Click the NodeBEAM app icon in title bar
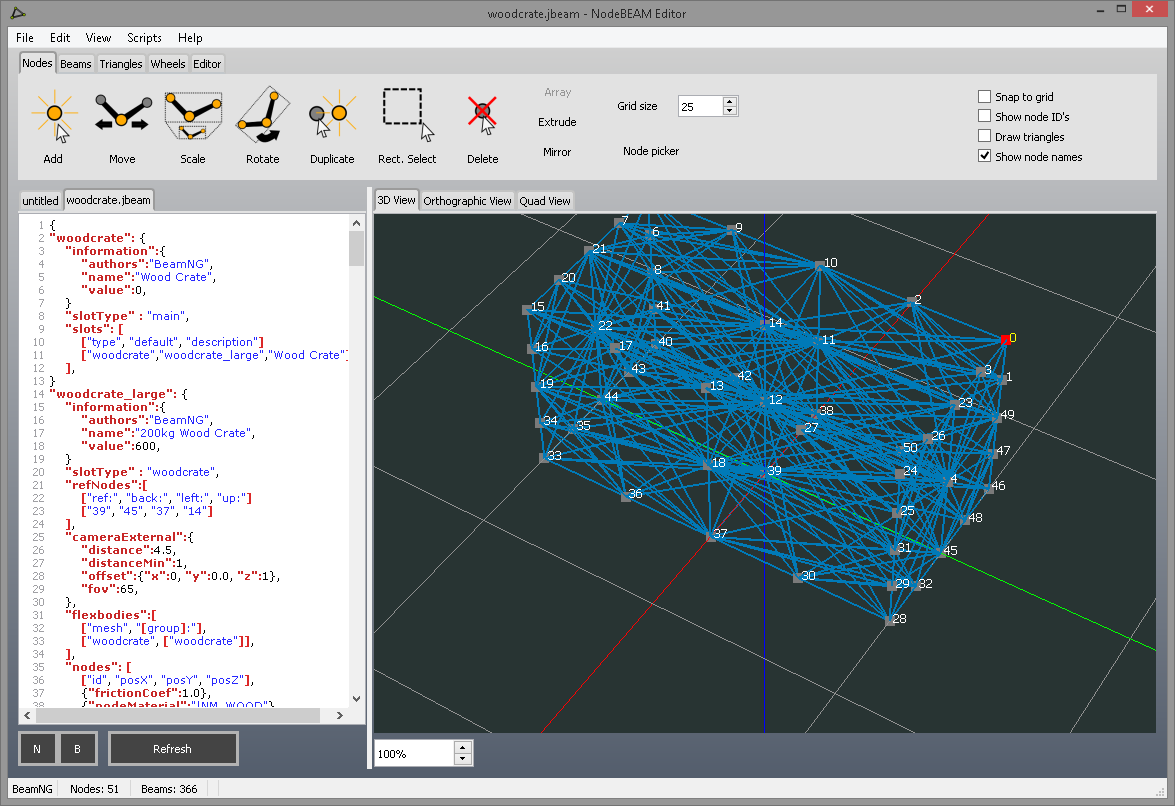 pos(19,13)
